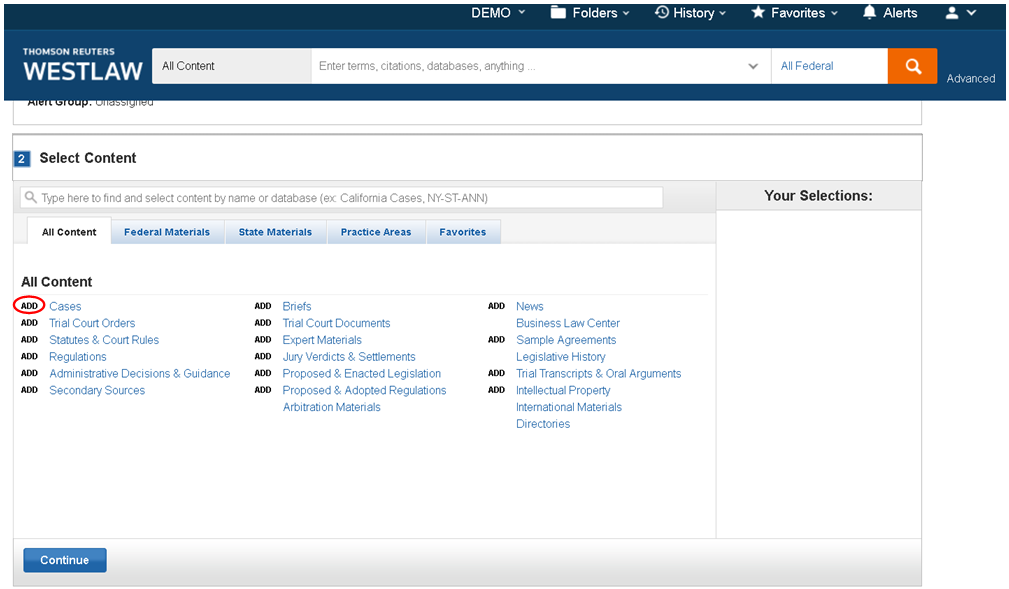Open the Directories link
Viewport: 1009px width, 589px height.
coord(543,424)
